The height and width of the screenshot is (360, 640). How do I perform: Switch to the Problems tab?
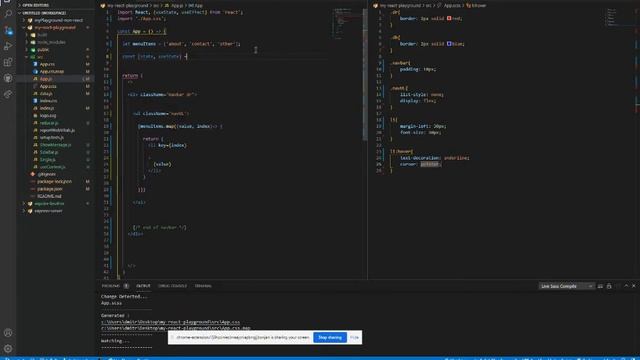click(x=111, y=286)
